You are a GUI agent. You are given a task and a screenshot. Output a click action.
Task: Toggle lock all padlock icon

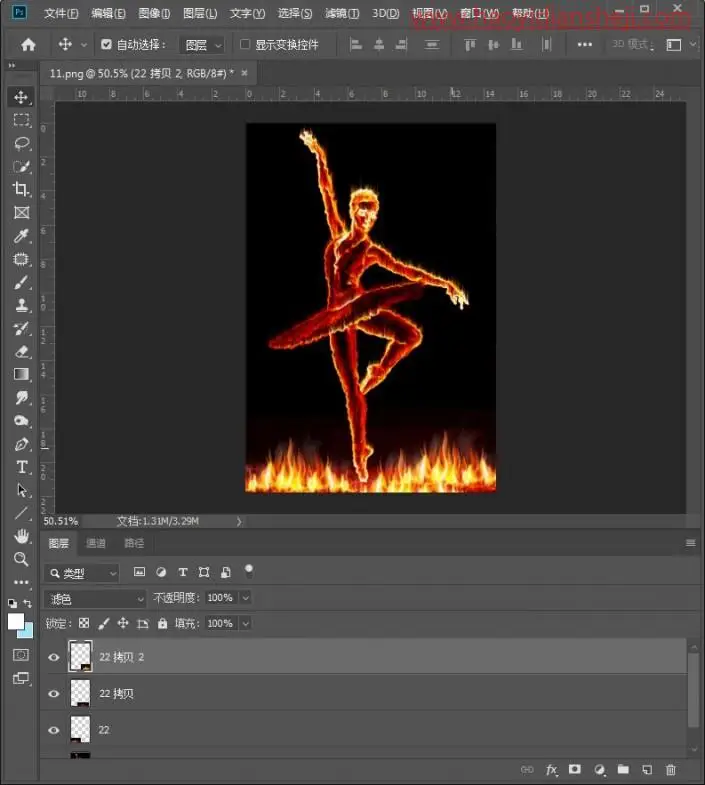point(162,623)
